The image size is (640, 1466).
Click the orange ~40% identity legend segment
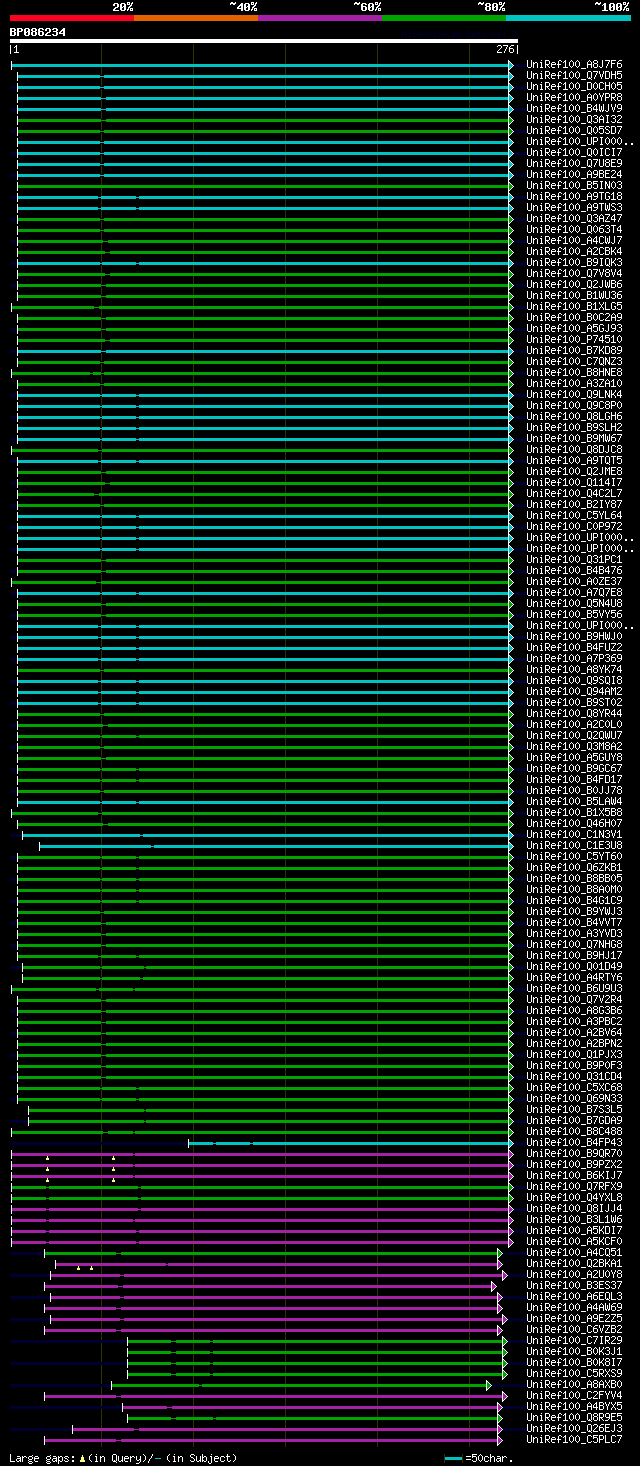tap(195, 17)
